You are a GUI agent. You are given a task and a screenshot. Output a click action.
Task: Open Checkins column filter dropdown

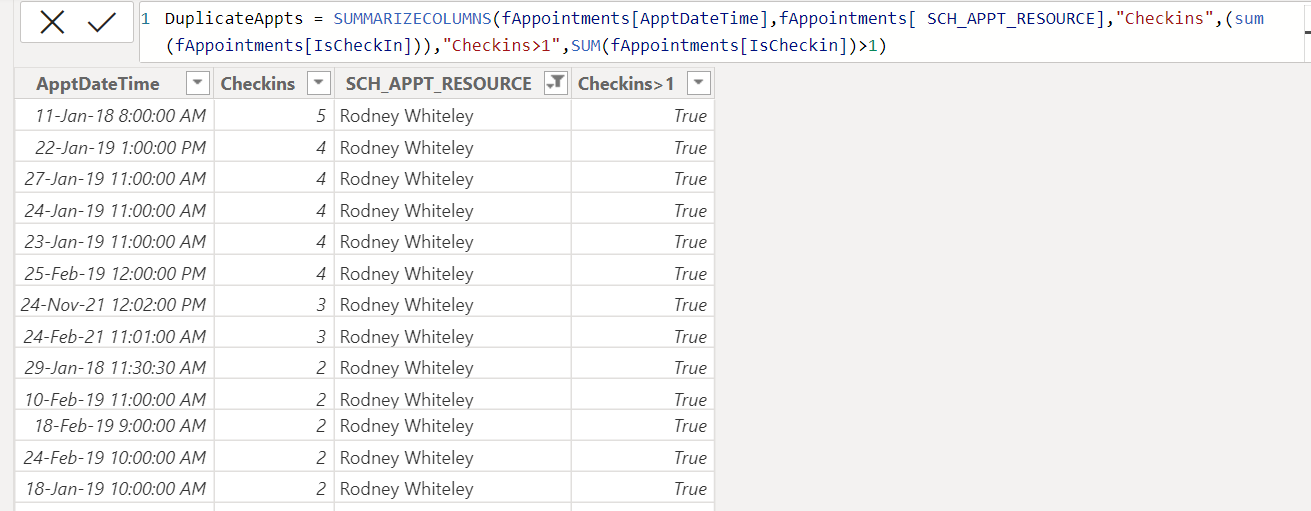(x=319, y=84)
